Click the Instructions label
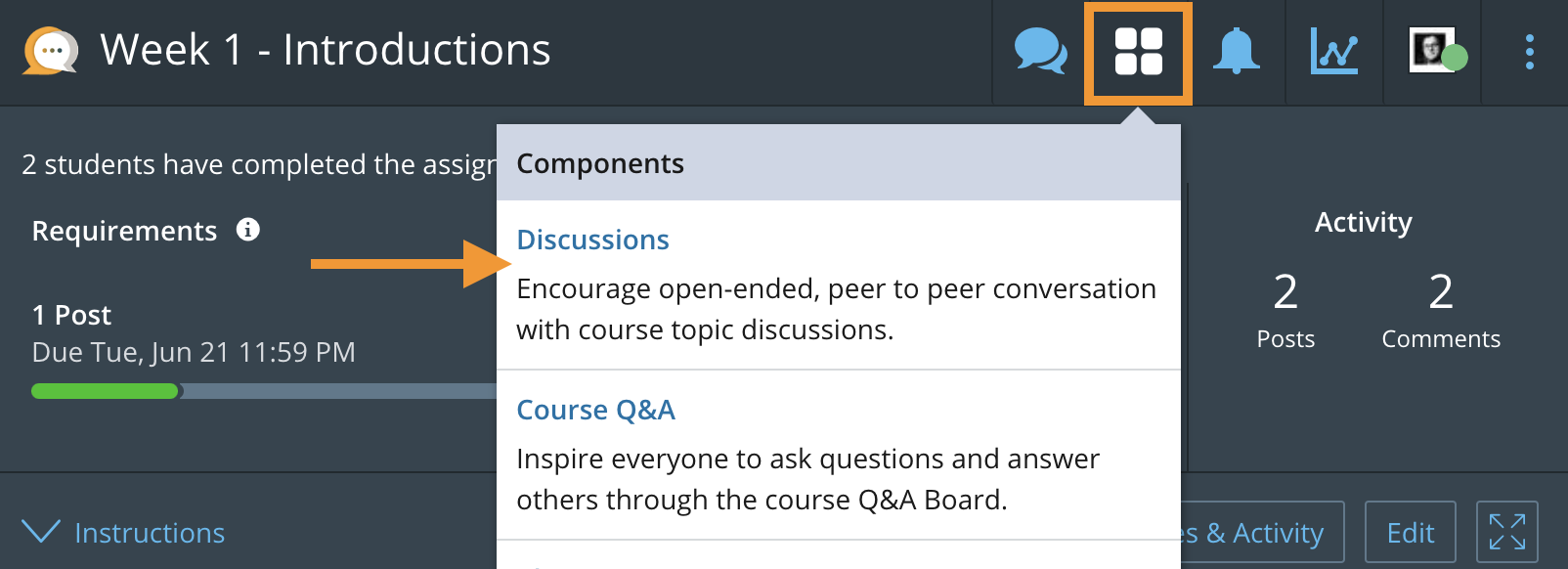Image resolution: width=1568 pixels, height=569 pixels. click(150, 533)
